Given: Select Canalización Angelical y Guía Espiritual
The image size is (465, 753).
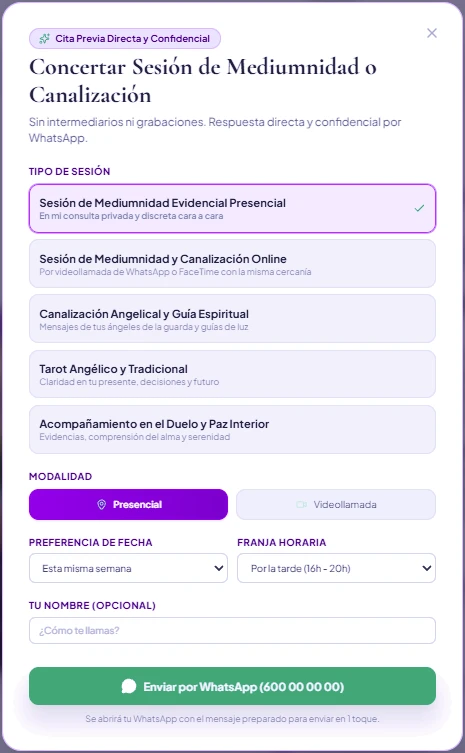Looking at the screenshot, I should pyautogui.click(x=232, y=319).
